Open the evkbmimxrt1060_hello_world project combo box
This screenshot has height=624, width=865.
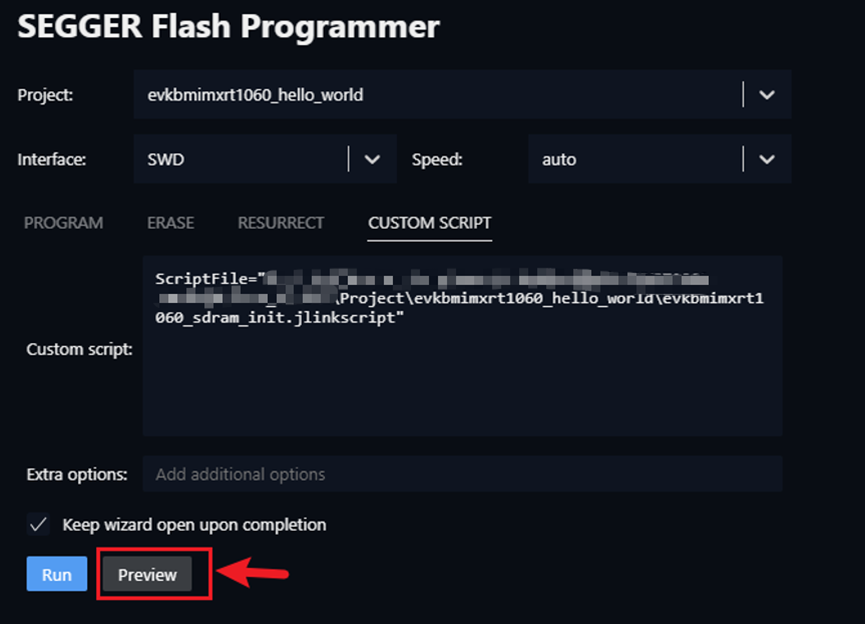pos(437,95)
